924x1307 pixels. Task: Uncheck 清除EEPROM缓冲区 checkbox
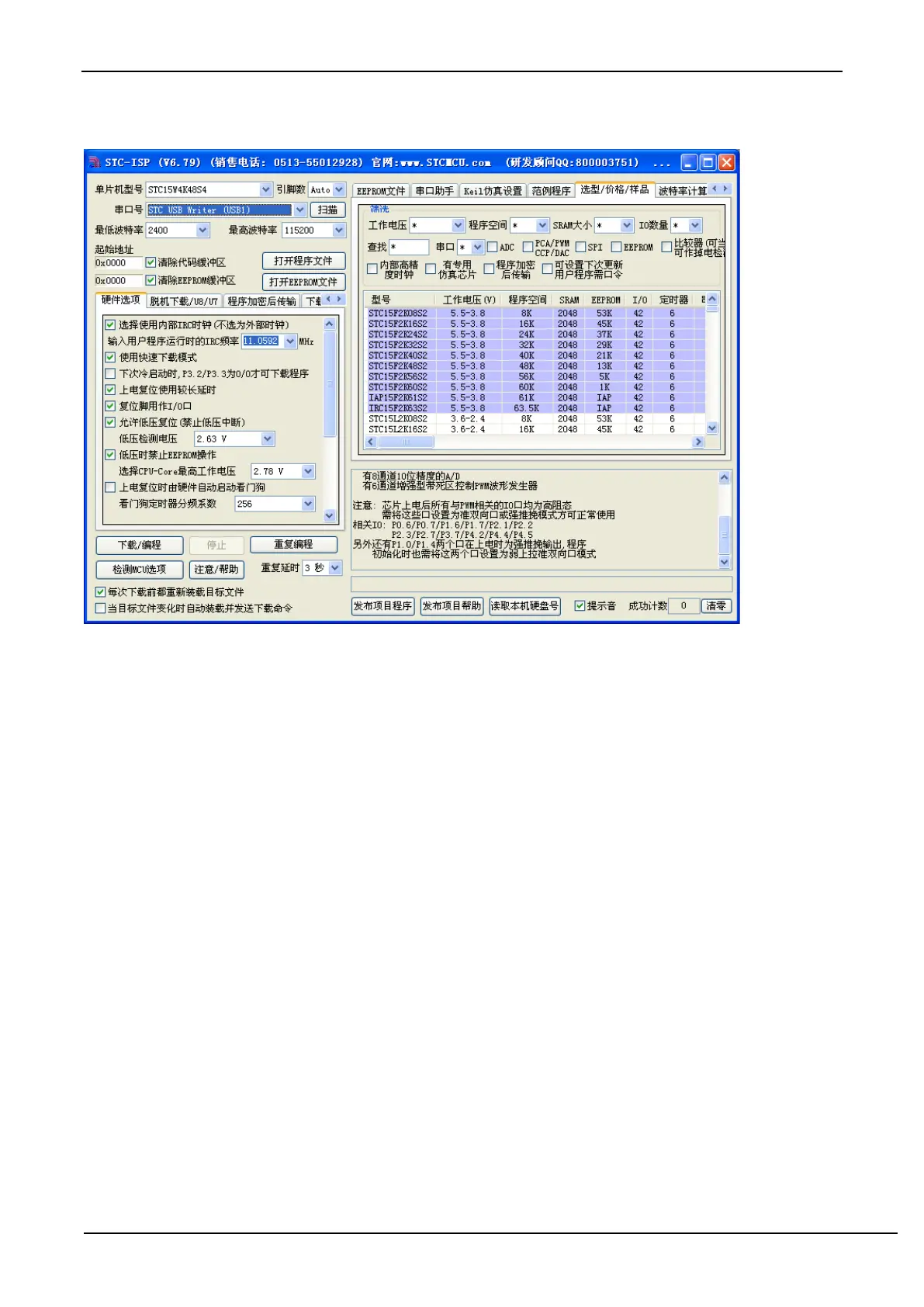pyautogui.click(x=151, y=280)
